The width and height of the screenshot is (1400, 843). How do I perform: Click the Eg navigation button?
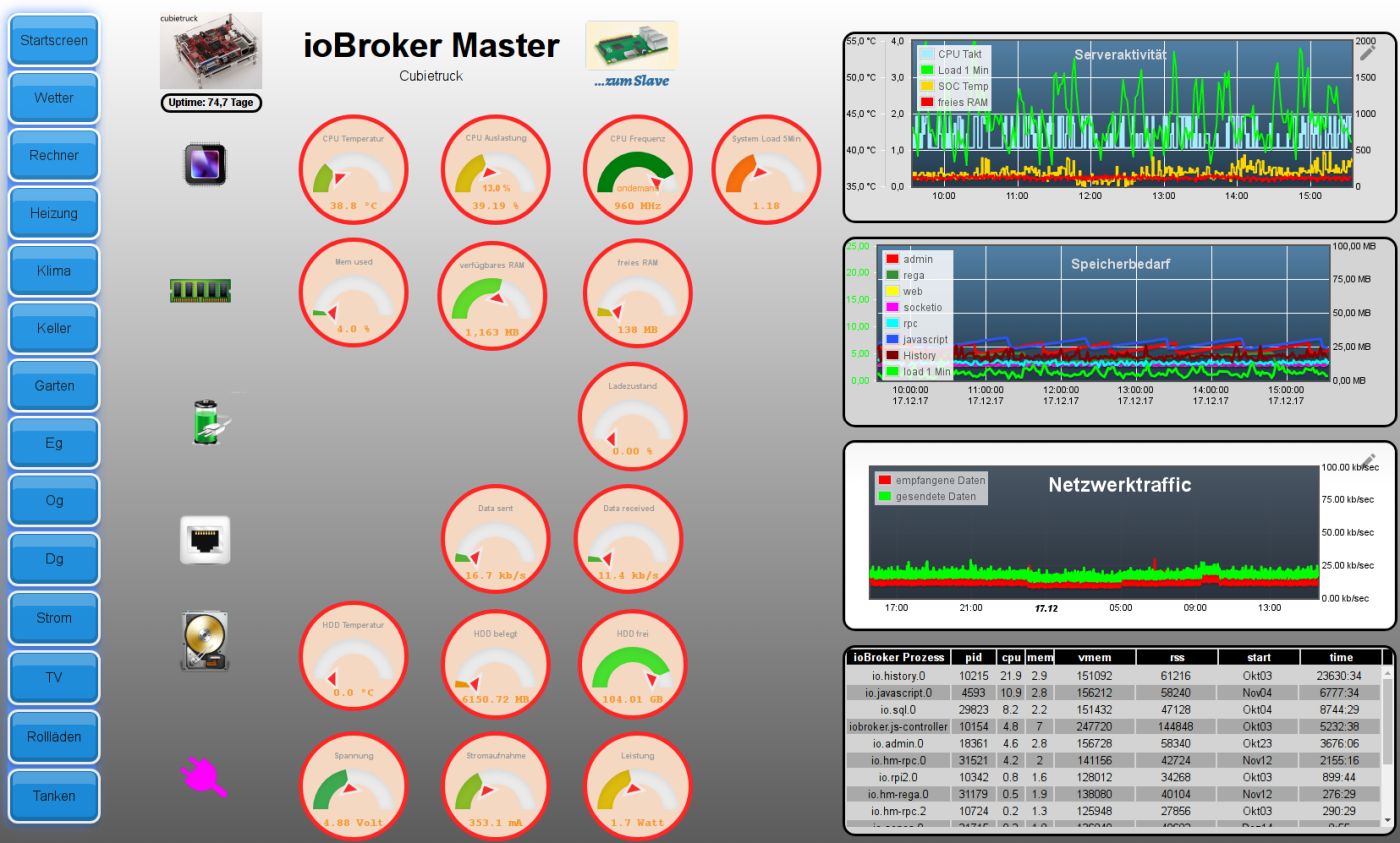(x=54, y=443)
